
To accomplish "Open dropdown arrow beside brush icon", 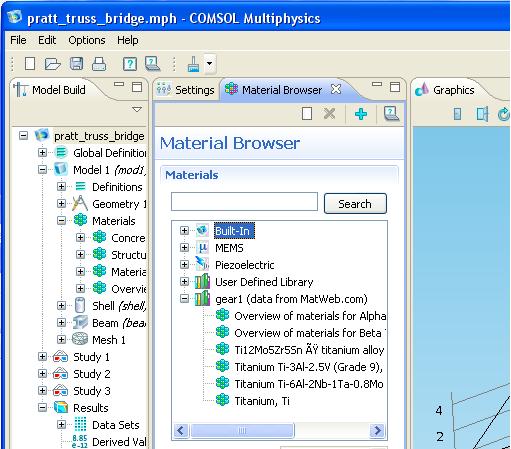I will coord(209,63).
